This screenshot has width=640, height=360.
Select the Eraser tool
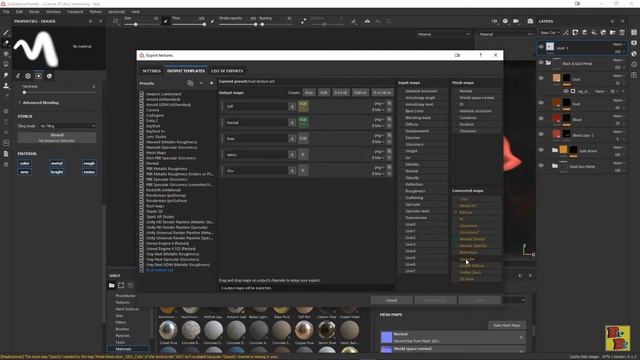point(6,43)
